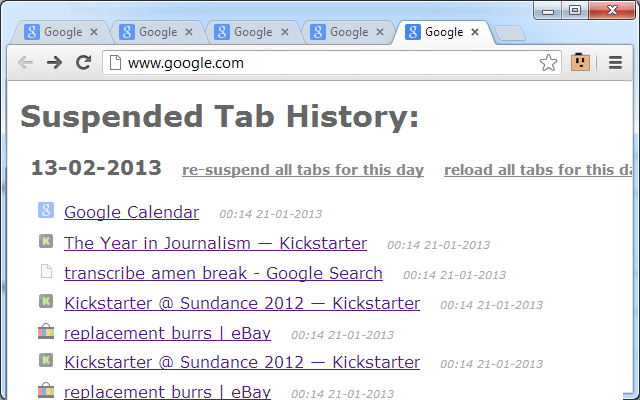Open a new tab with the blank tab button
640x400 pixels.
point(509,33)
